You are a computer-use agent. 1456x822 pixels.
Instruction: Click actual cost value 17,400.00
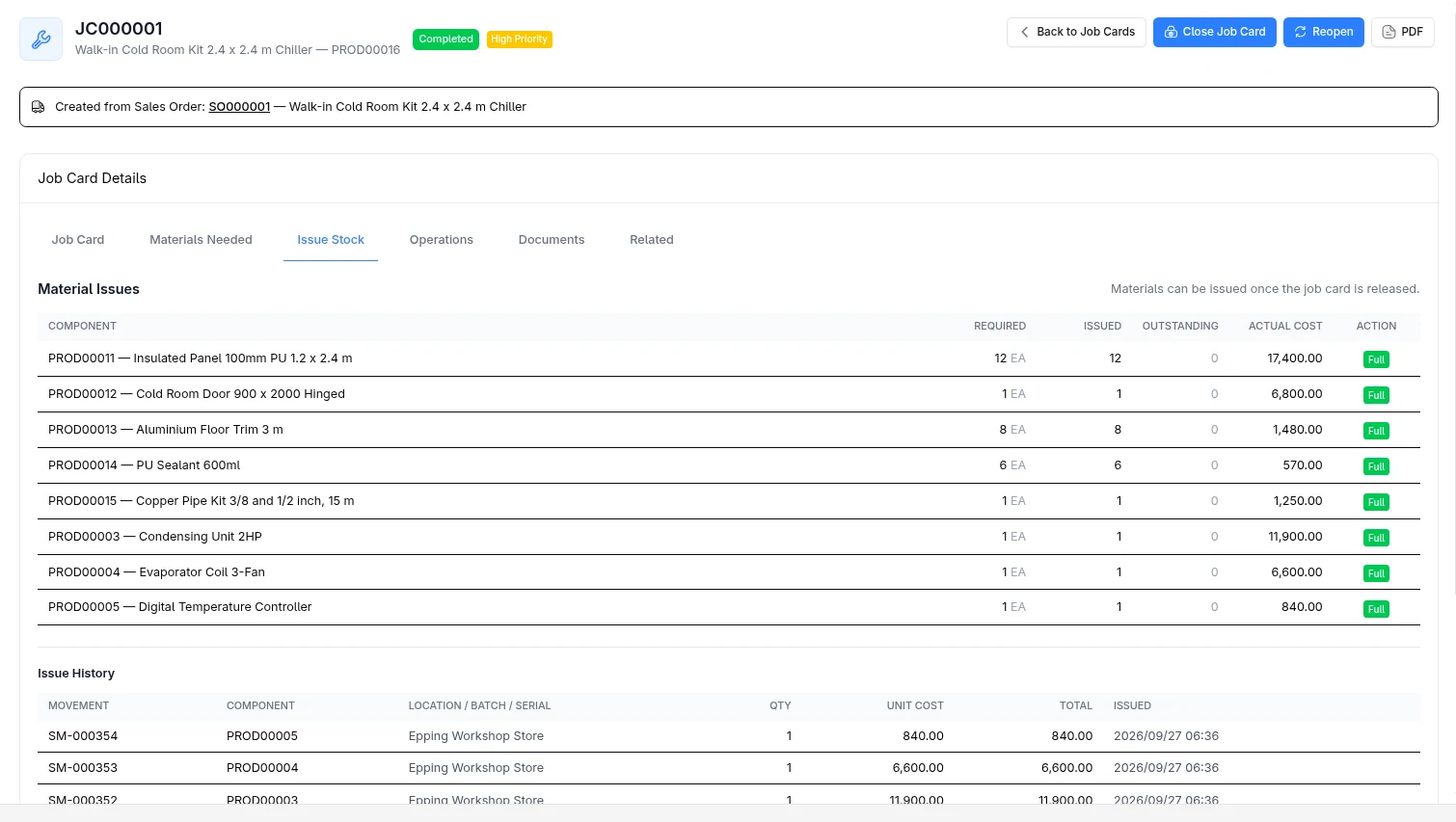(x=1294, y=358)
